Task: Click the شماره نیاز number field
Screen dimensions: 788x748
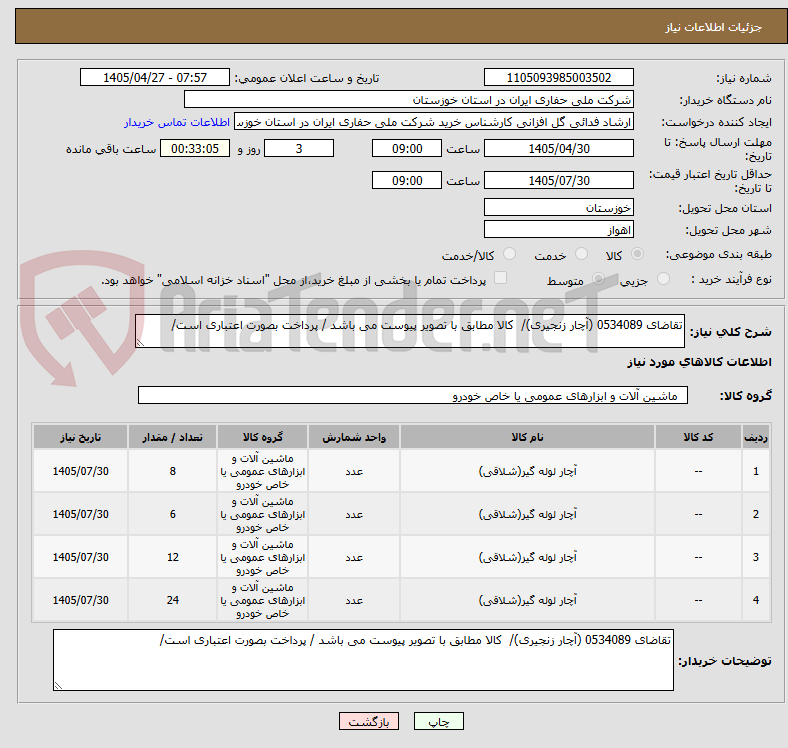Action: click(x=558, y=78)
